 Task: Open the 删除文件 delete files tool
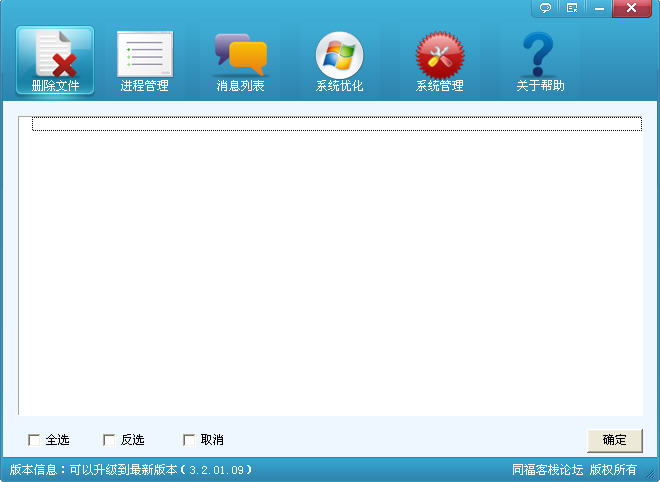click(55, 60)
